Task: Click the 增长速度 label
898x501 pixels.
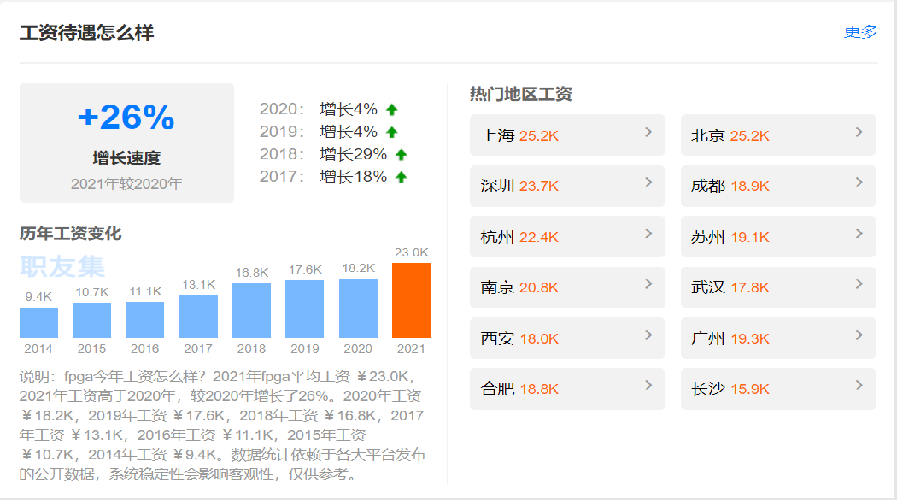Action: click(127, 158)
